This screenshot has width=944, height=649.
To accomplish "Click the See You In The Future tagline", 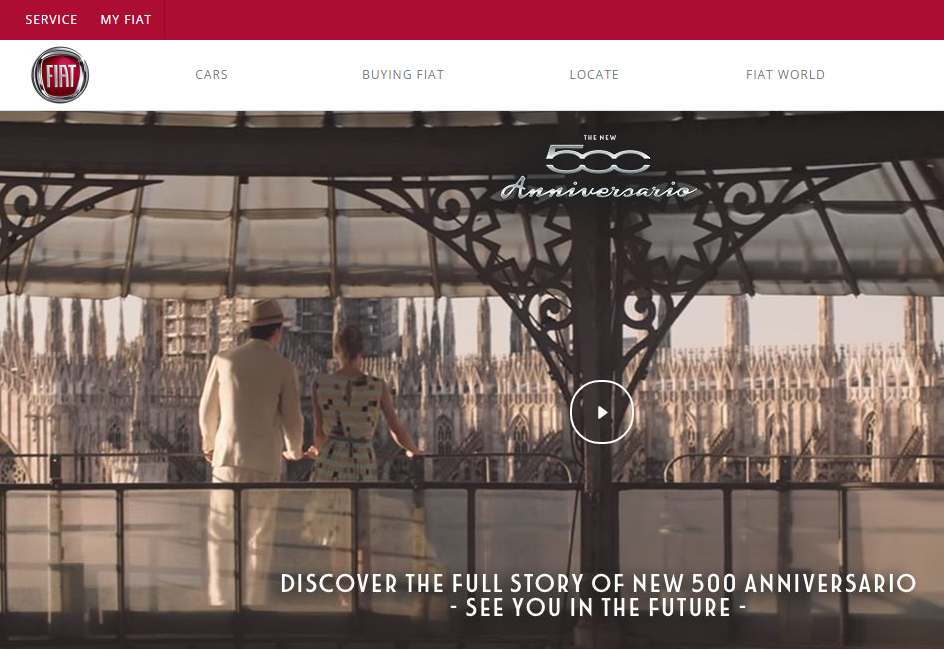I will coord(598,608).
